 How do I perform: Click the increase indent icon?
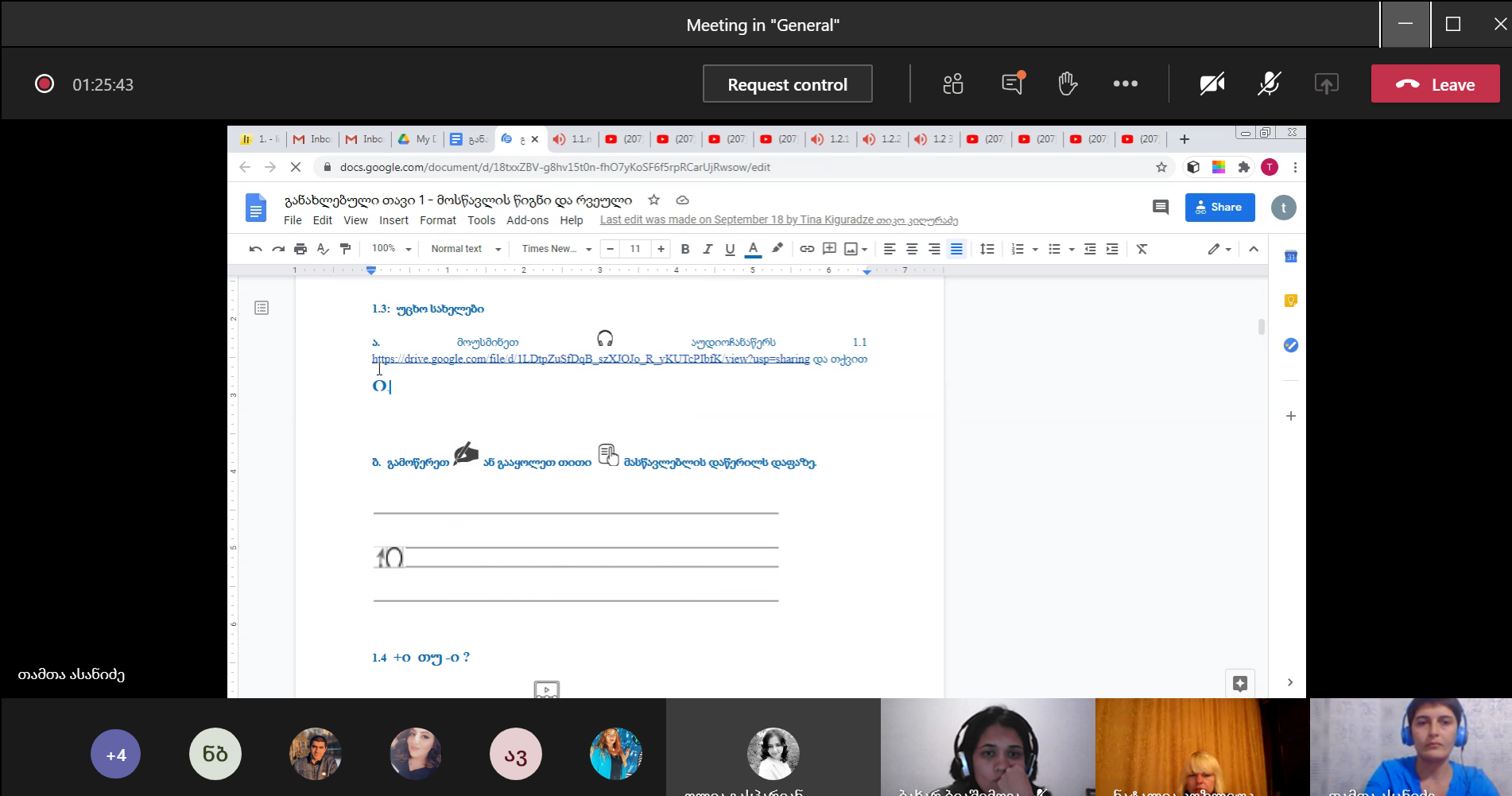pyautogui.click(x=1112, y=249)
